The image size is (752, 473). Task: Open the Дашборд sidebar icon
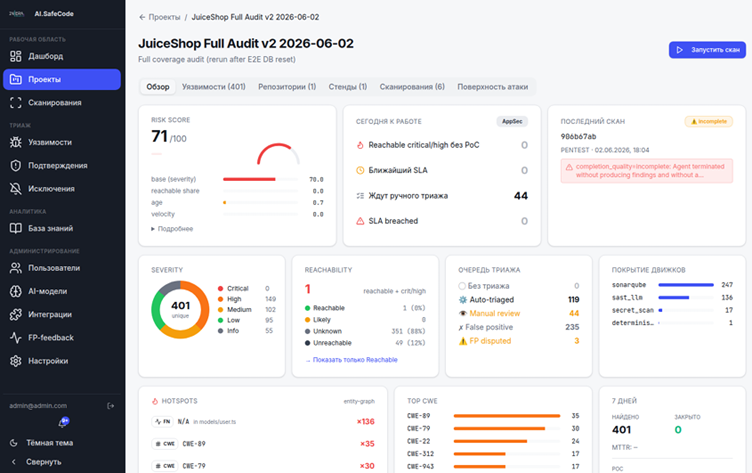pos(16,56)
